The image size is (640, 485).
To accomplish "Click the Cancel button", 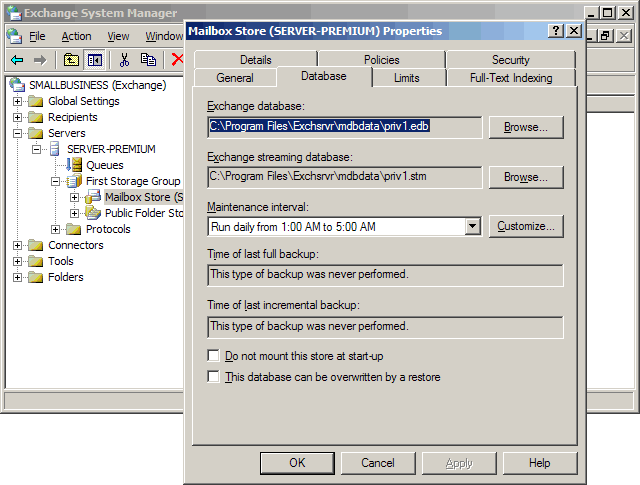I will [x=378, y=463].
